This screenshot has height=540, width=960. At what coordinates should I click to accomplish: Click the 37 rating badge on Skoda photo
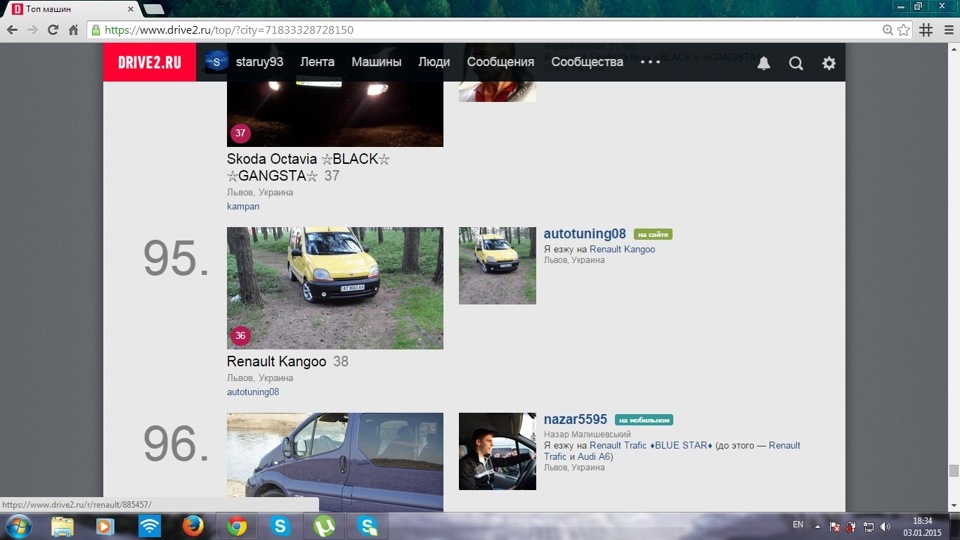(x=240, y=133)
